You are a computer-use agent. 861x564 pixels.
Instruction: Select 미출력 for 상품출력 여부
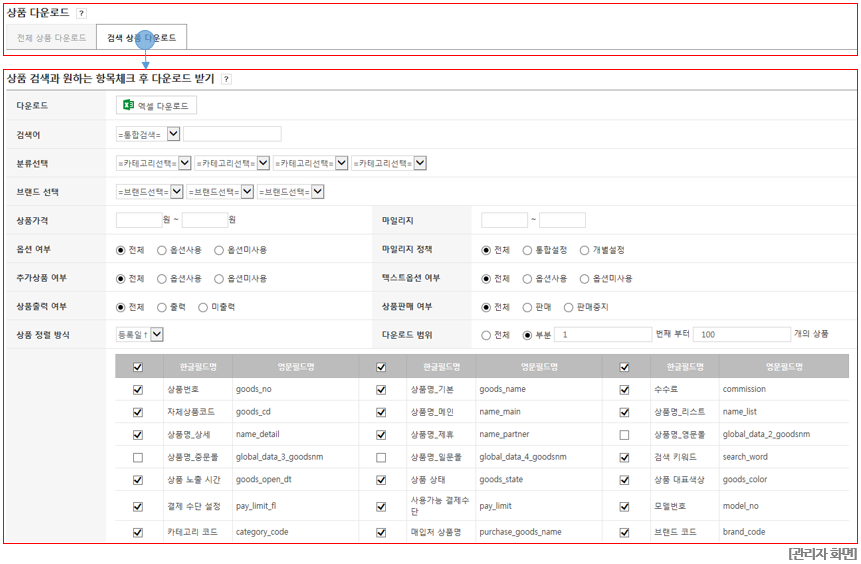pos(203,308)
